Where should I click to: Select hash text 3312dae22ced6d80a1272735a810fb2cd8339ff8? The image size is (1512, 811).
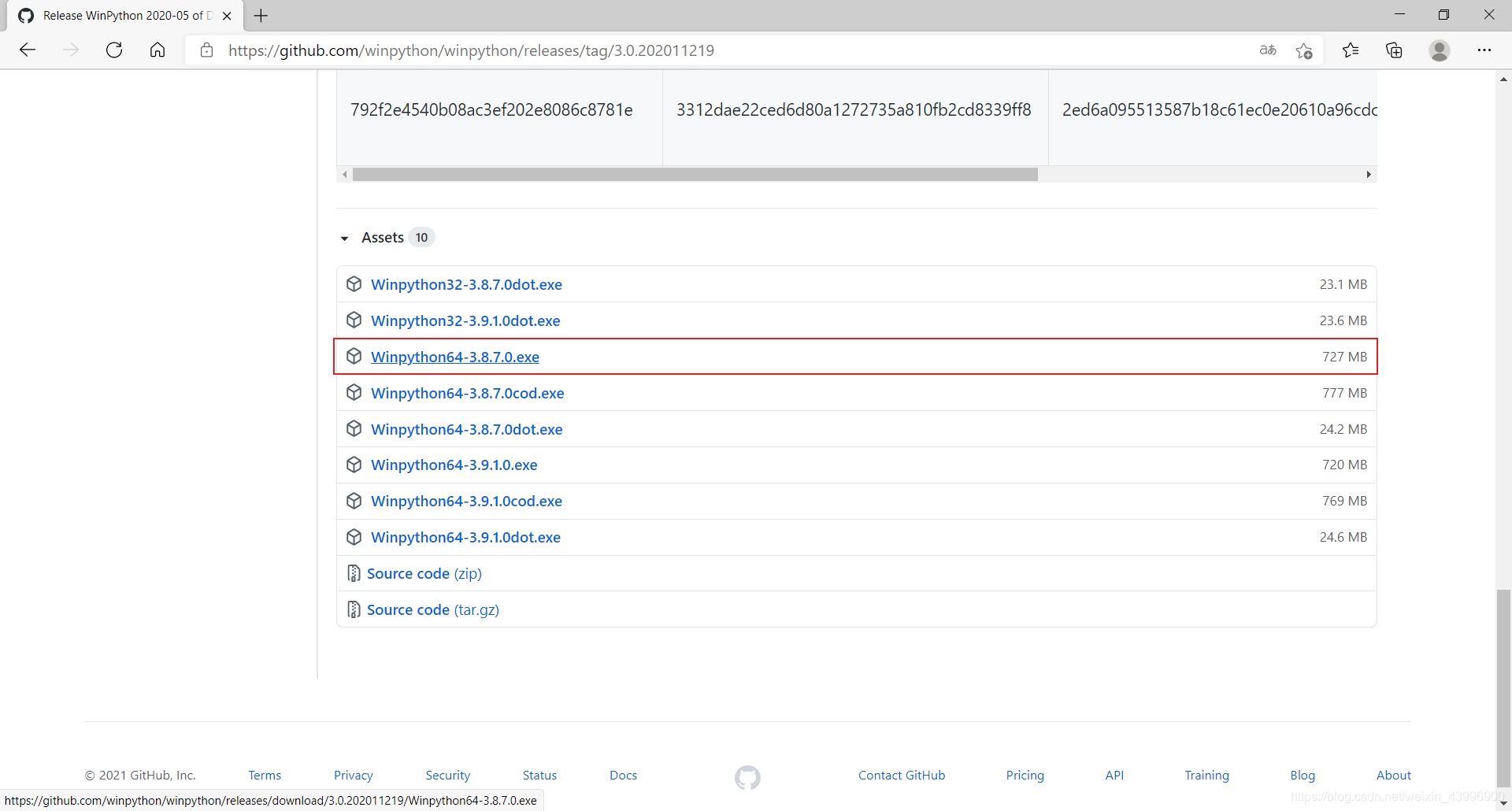tap(854, 110)
